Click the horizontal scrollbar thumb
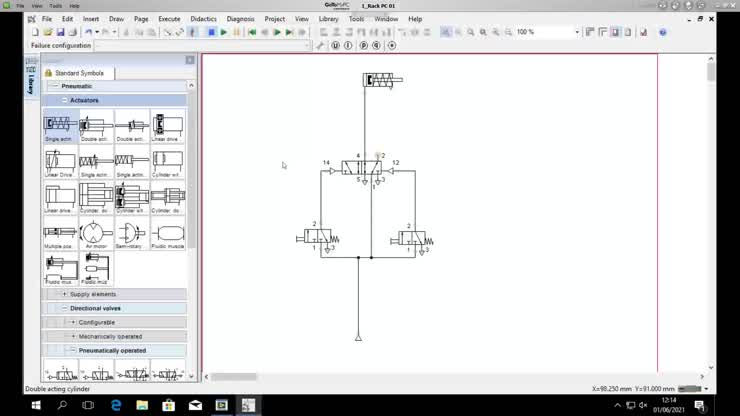 pos(234,377)
